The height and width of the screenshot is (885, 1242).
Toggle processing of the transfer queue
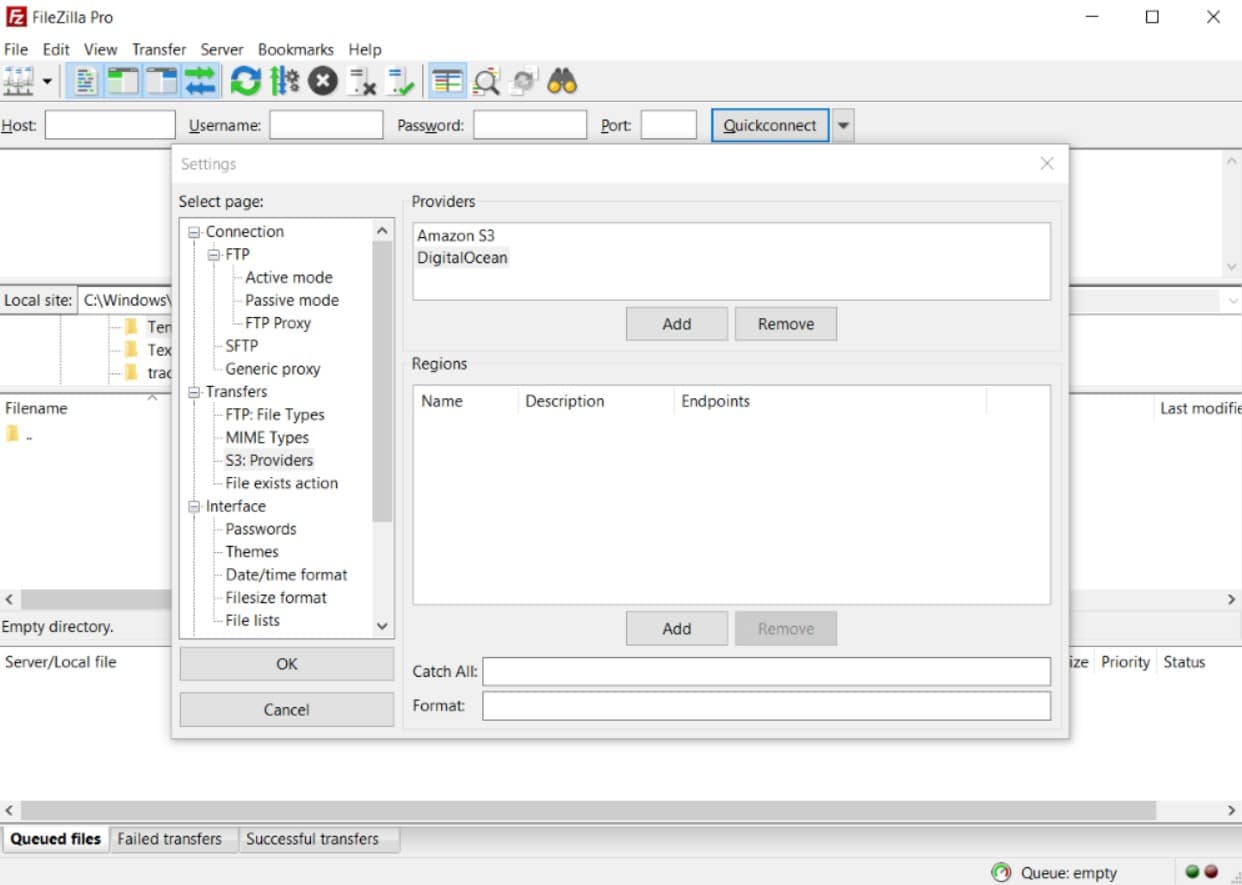[x=284, y=81]
